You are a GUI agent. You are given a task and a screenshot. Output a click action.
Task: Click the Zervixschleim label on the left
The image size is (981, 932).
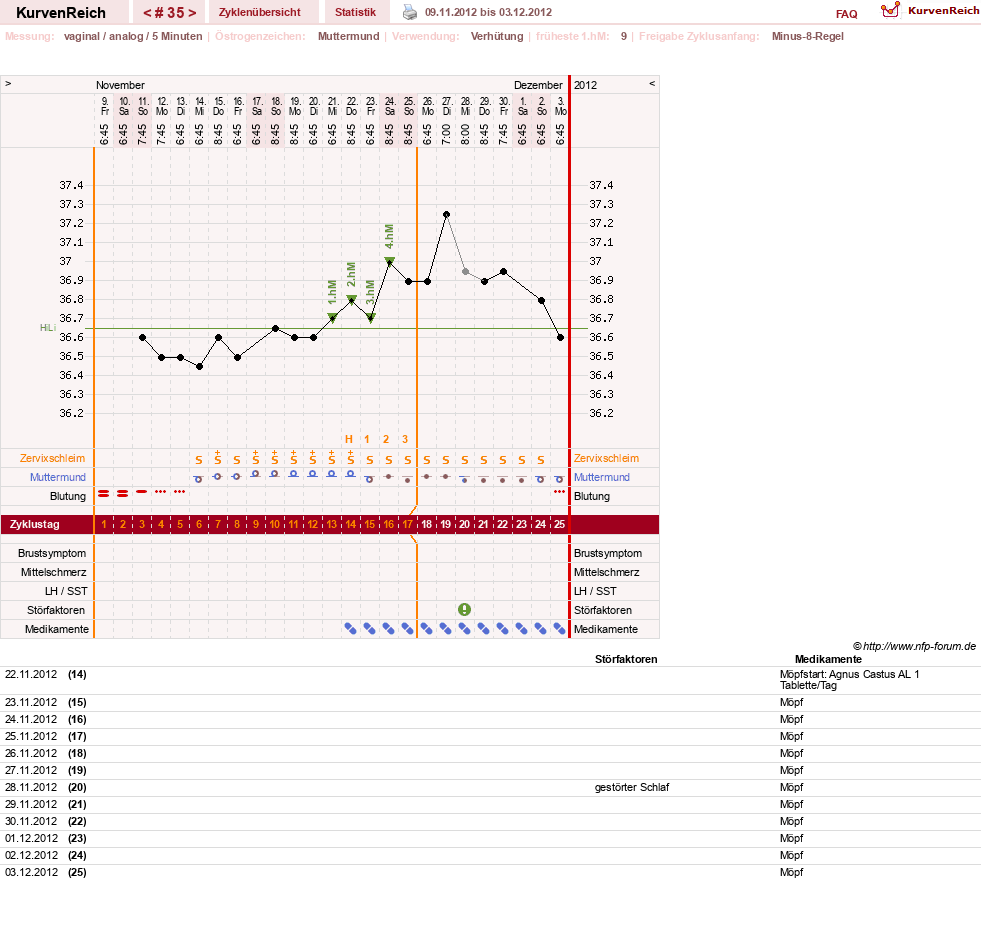coord(53,458)
